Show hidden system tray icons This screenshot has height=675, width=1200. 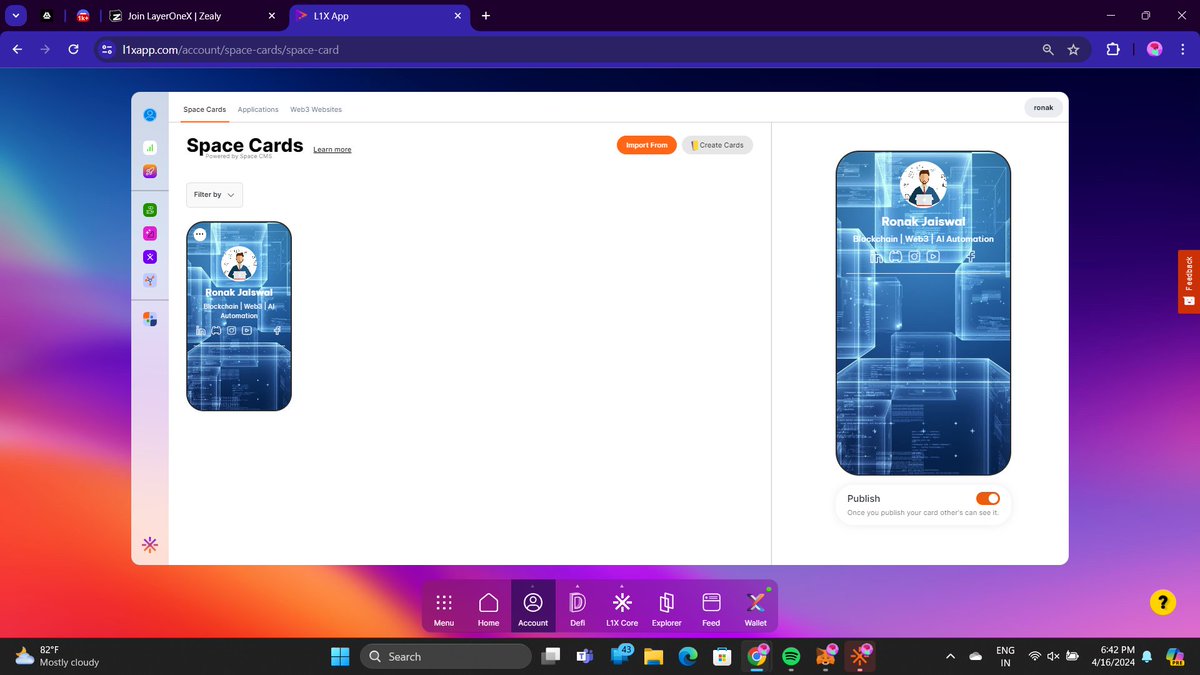(x=949, y=656)
